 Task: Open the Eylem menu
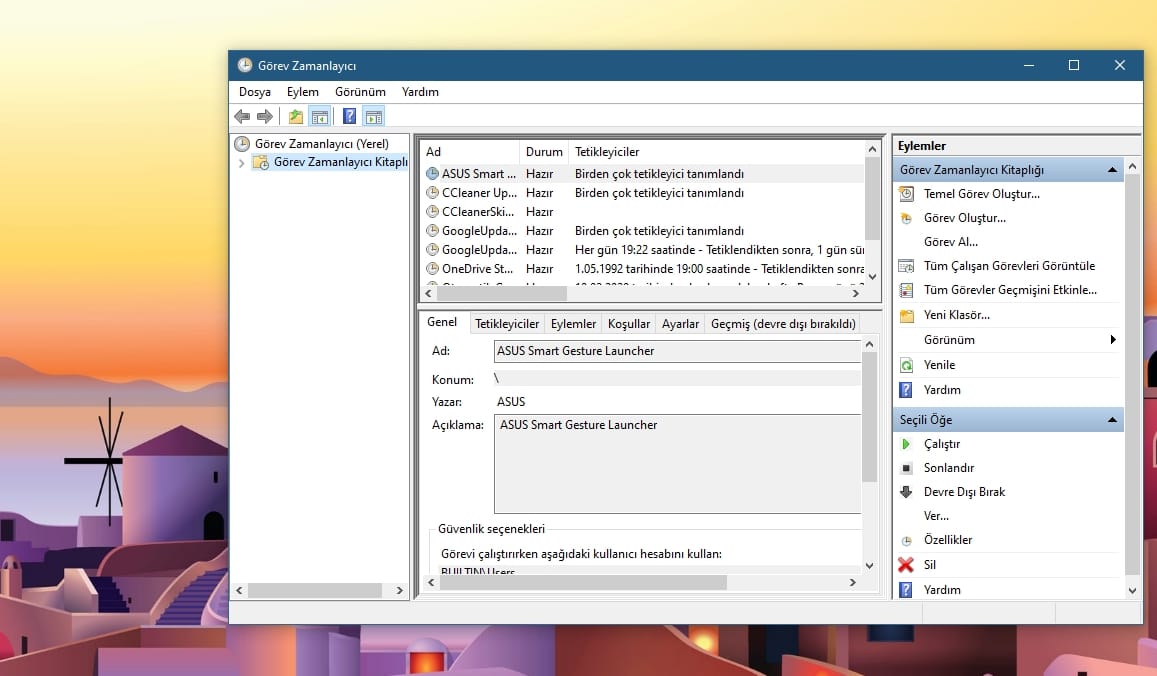coord(303,92)
